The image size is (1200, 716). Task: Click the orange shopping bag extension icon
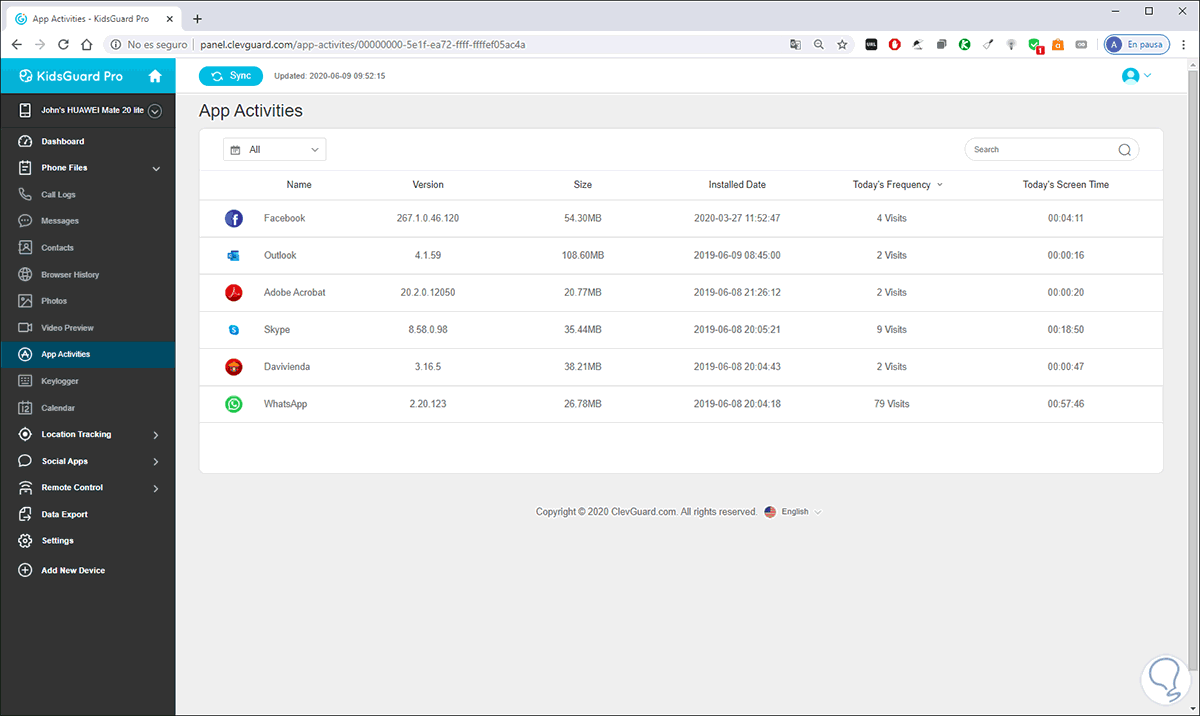coord(1058,45)
